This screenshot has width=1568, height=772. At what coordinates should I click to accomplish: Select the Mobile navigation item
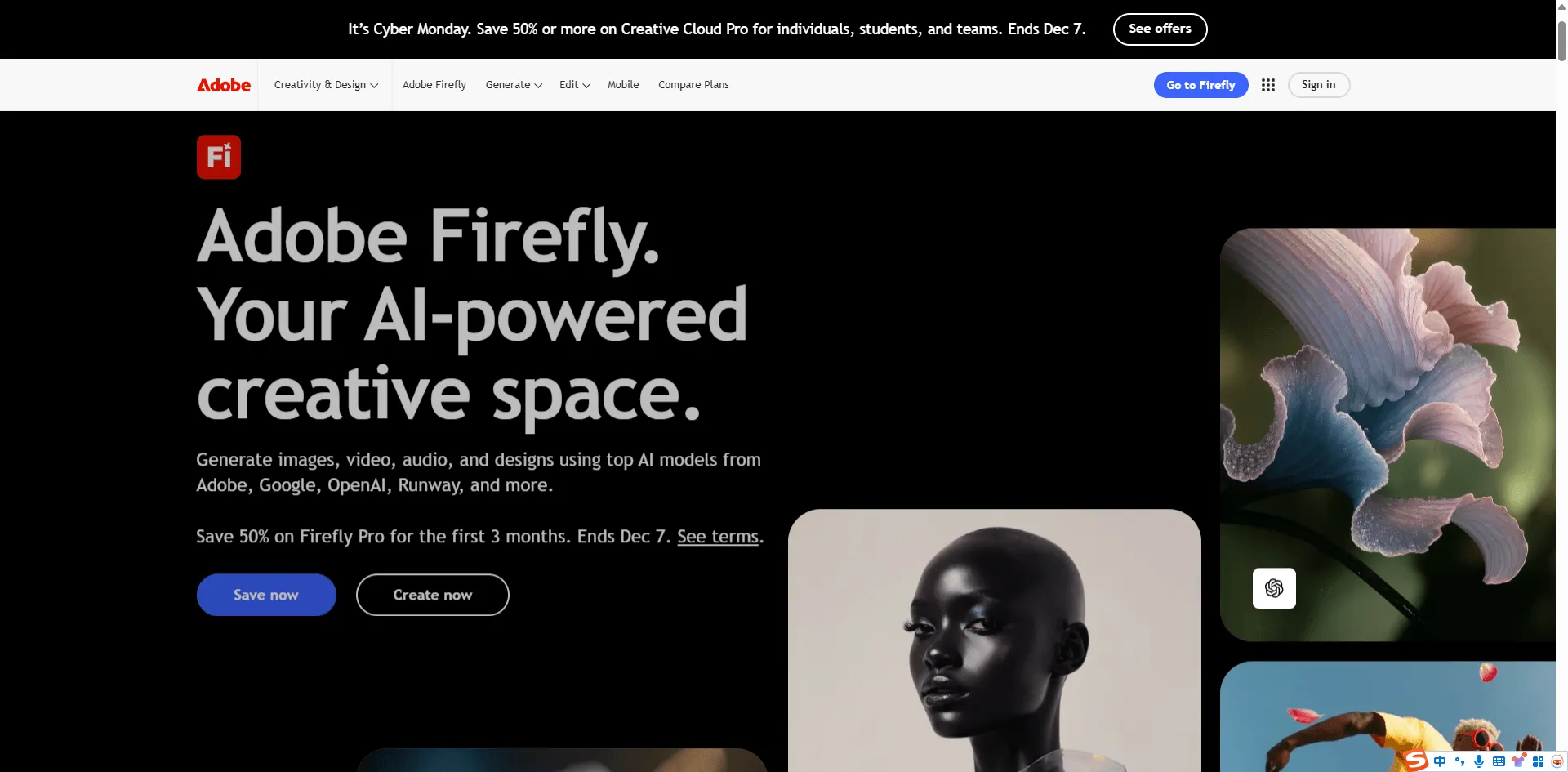(623, 85)
